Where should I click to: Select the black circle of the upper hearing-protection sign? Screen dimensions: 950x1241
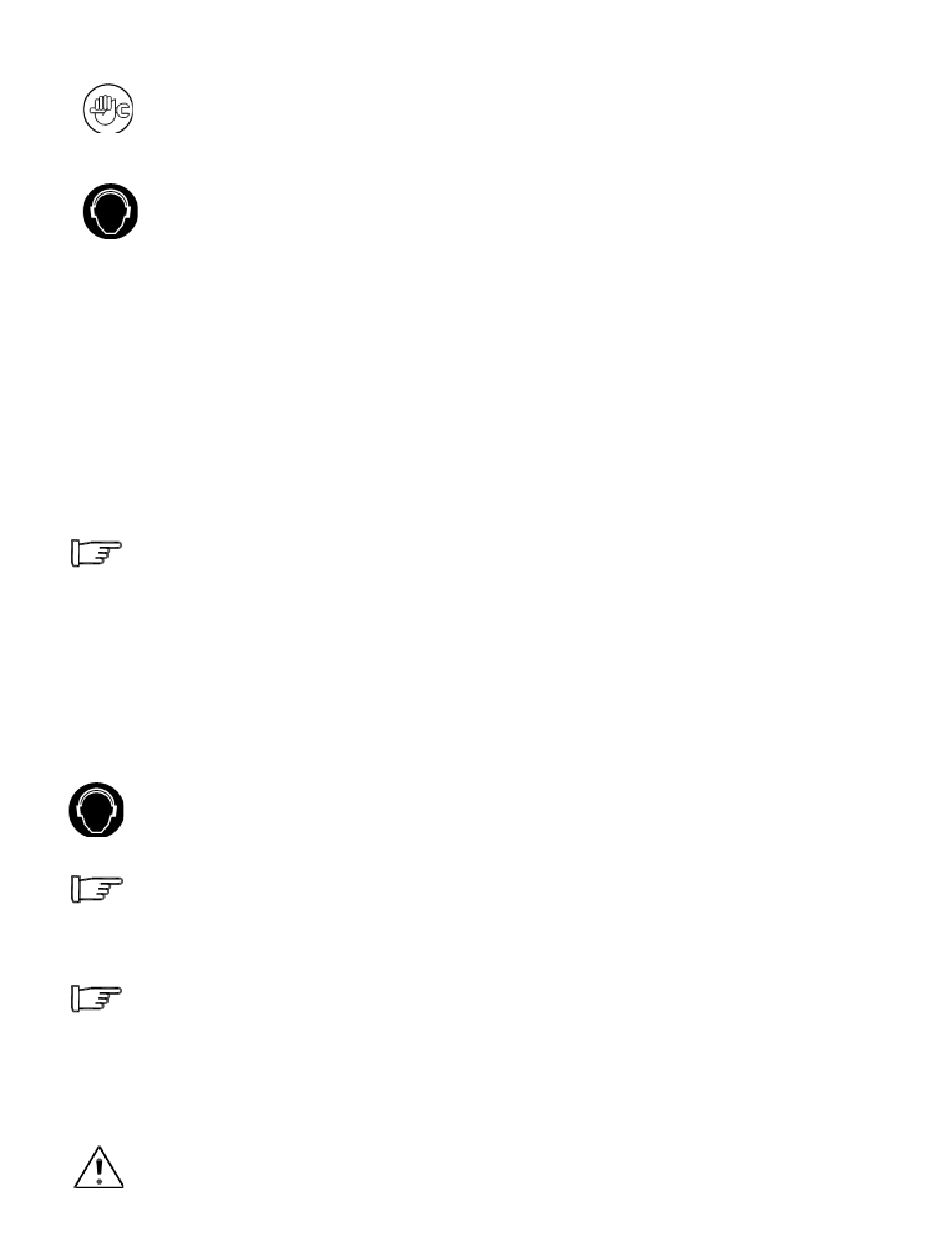point(110,211)
